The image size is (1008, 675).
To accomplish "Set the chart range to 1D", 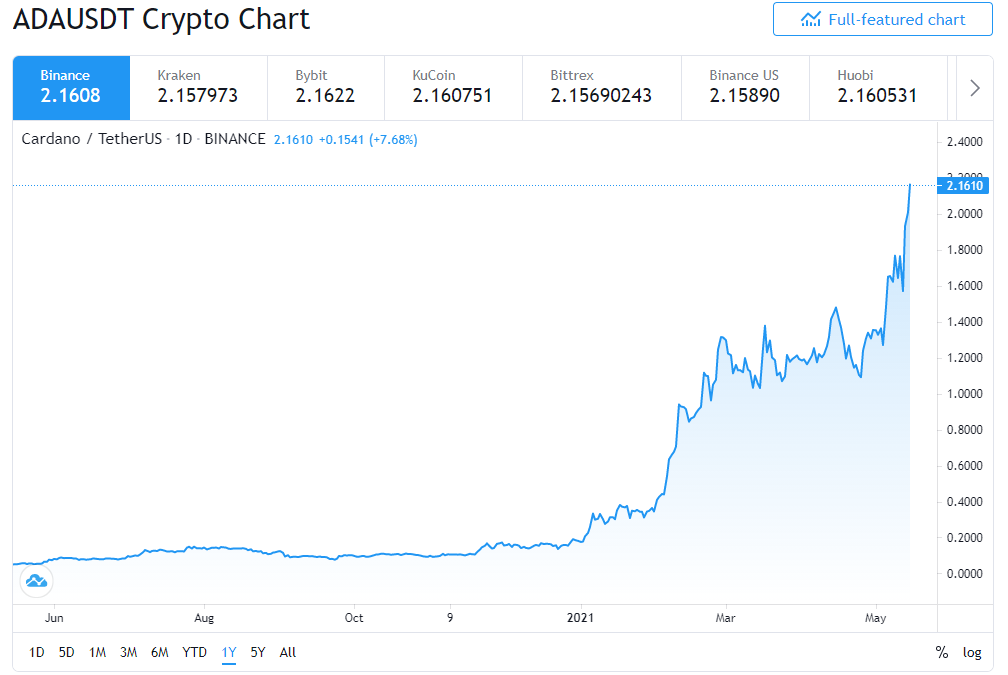I will (x=37, y=652).
